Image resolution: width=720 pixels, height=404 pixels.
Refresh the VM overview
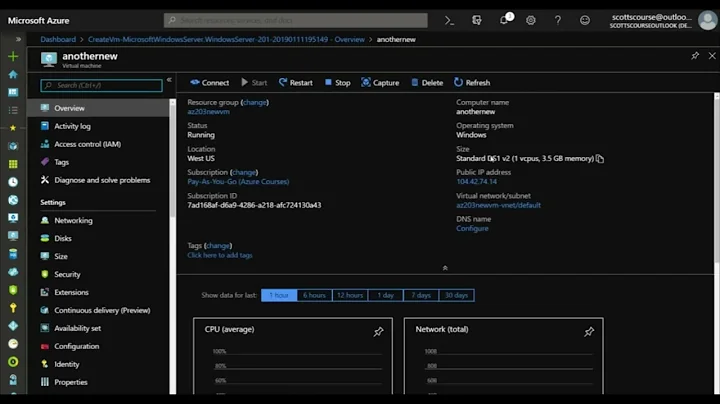tap(472, 83)
